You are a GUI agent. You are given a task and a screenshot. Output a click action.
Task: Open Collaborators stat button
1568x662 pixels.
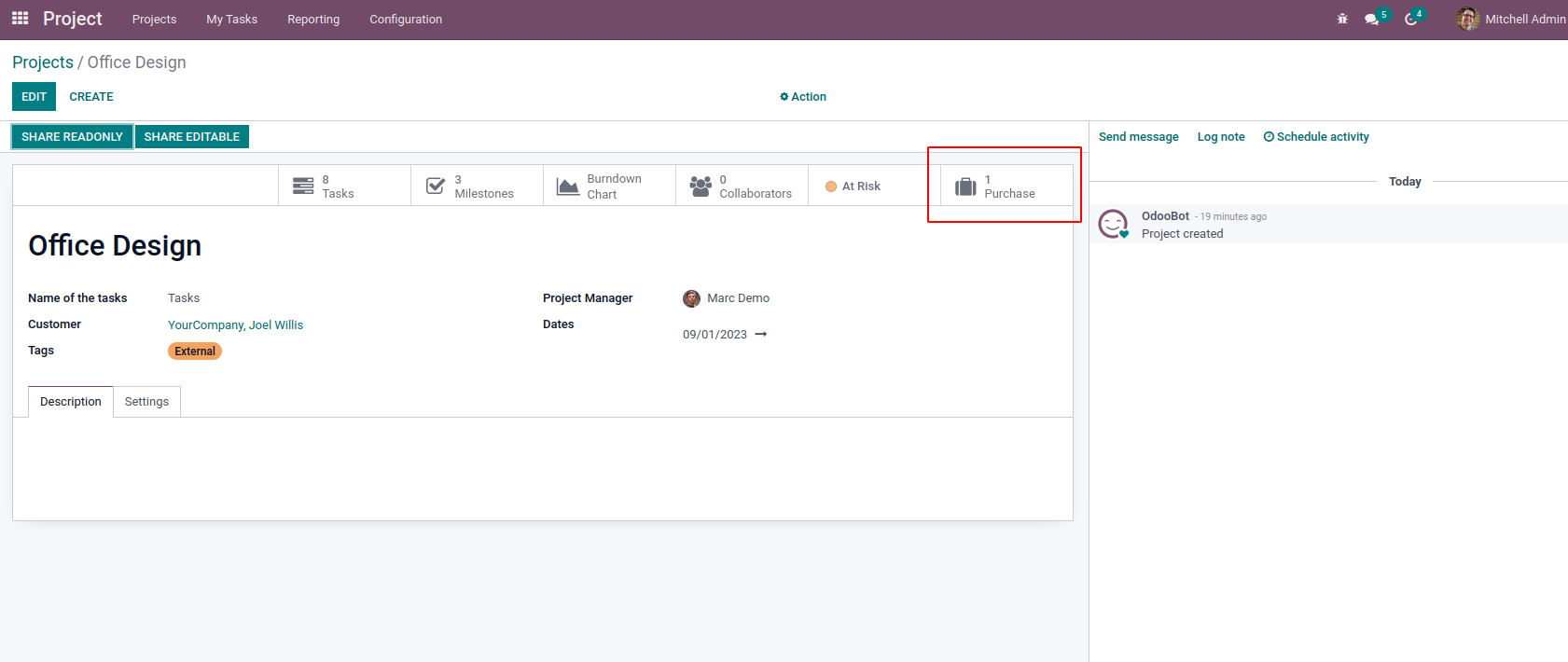[x=742, y=186]
